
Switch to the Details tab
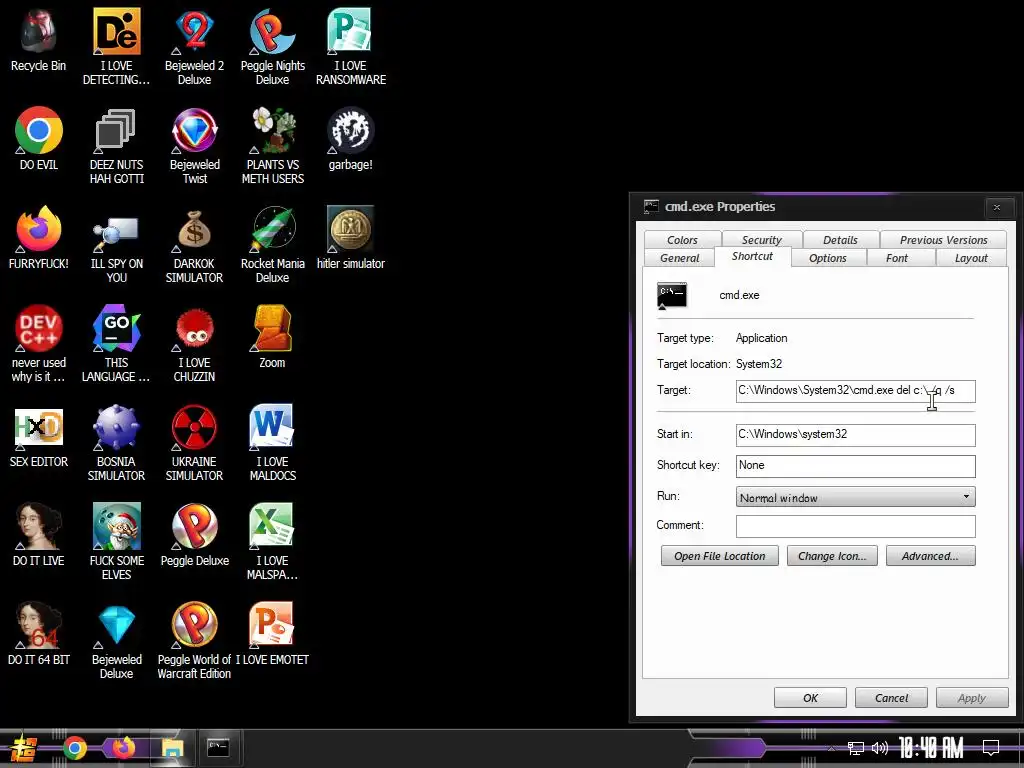pyautogui.click(x=840, y=240)
